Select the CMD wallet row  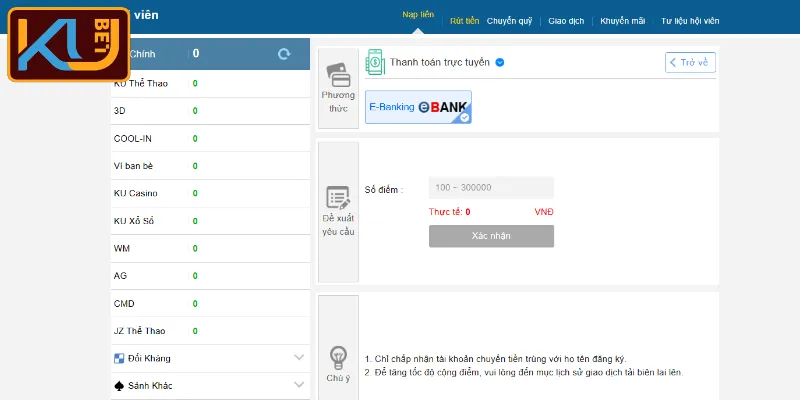click(210, 304)
